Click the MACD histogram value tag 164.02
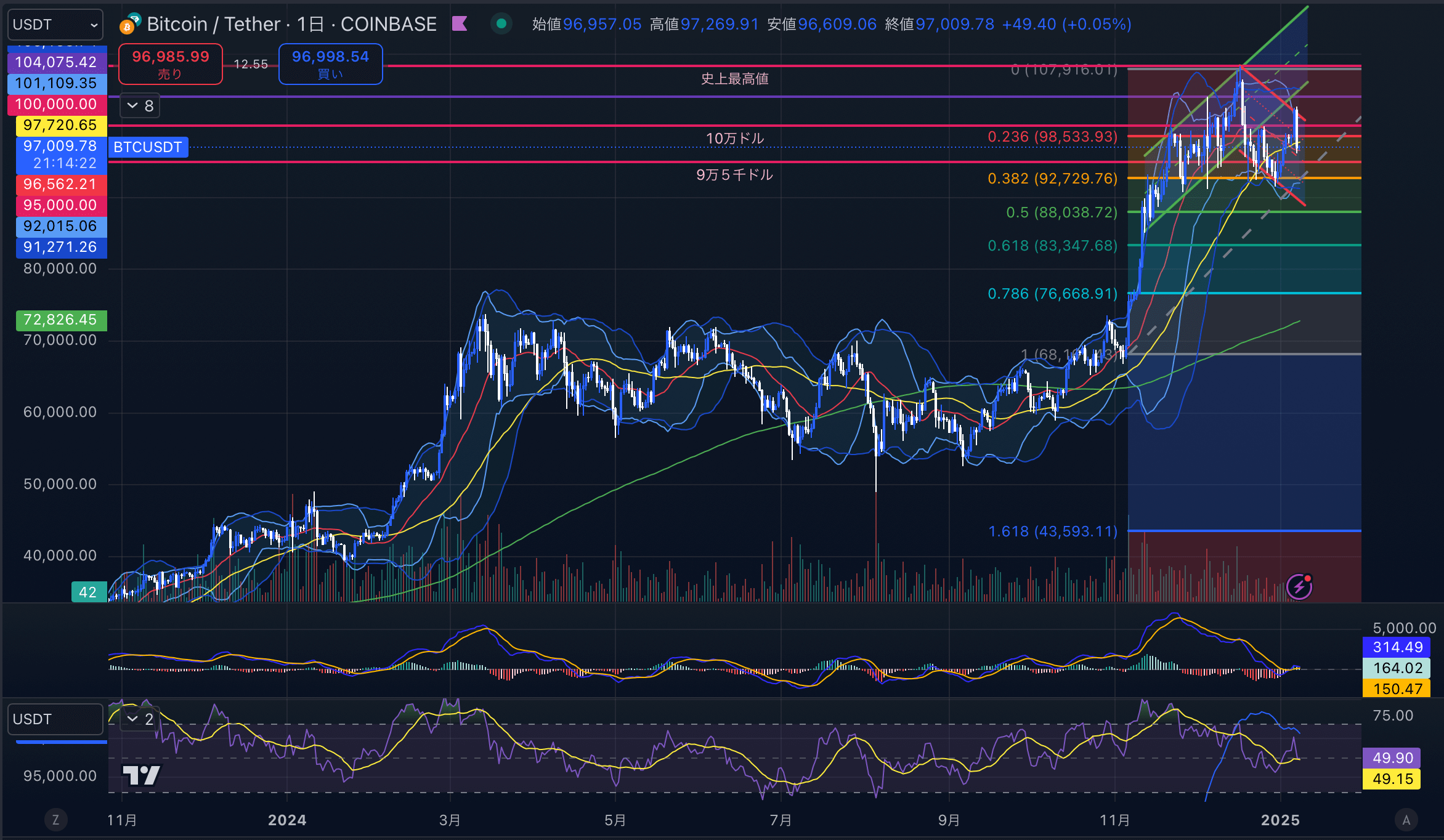This screenshot has width=1444, height=840. click(x=1396, y=668)
